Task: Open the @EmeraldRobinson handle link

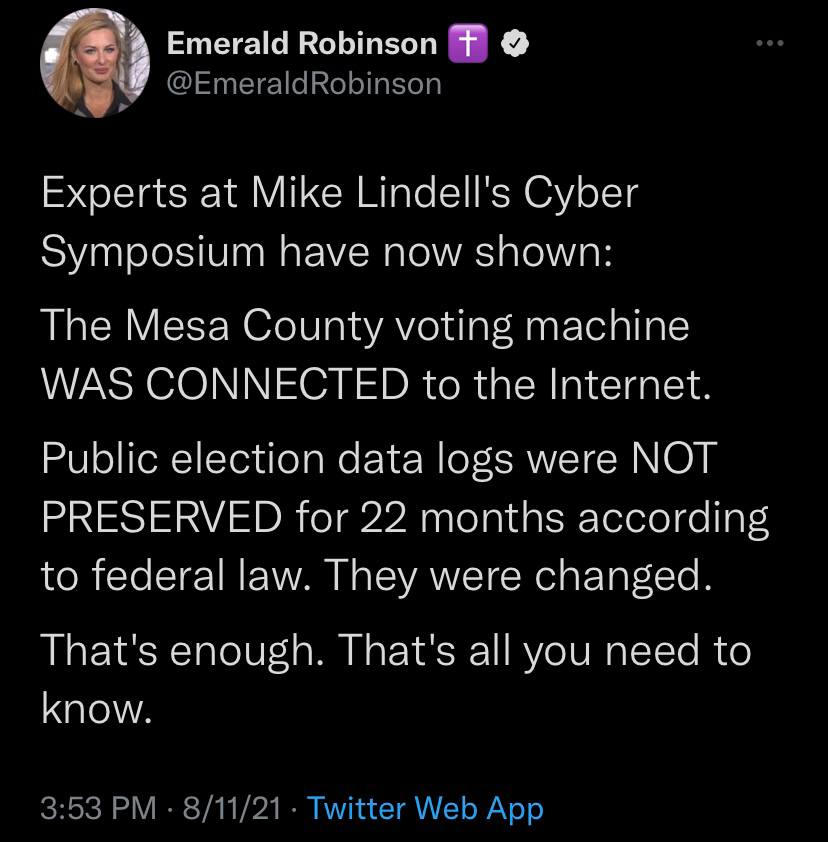Action: pyautogui.click(x=303, y=83)
